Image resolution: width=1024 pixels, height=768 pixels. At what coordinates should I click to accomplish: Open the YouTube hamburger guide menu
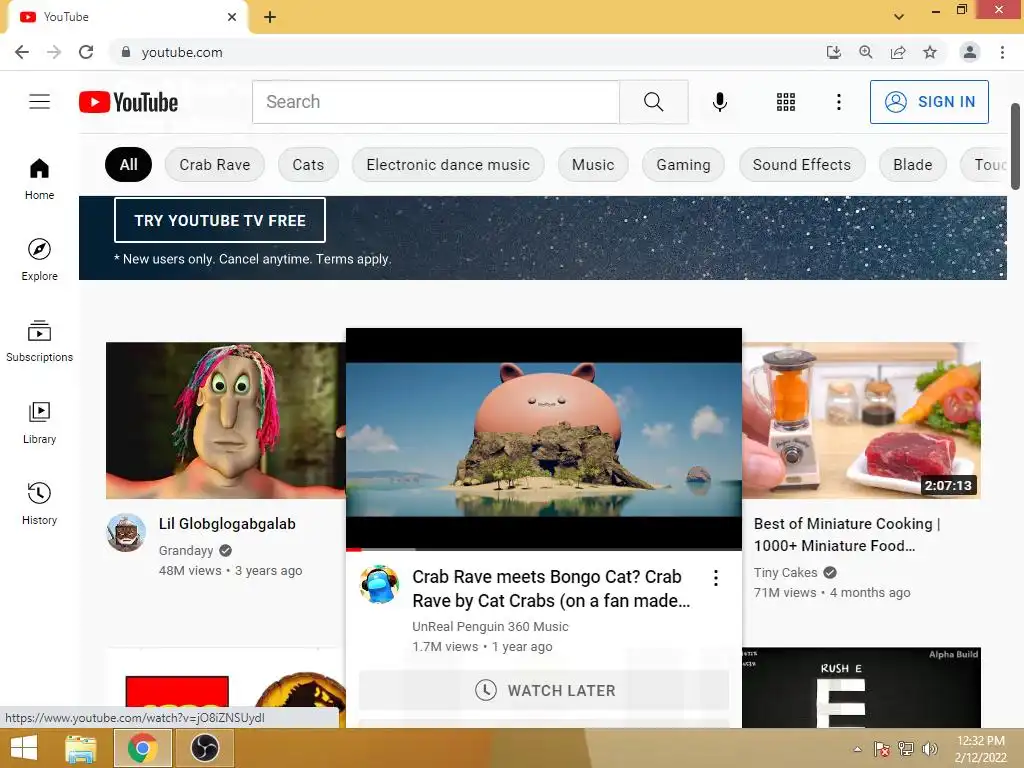coord(39,102)
